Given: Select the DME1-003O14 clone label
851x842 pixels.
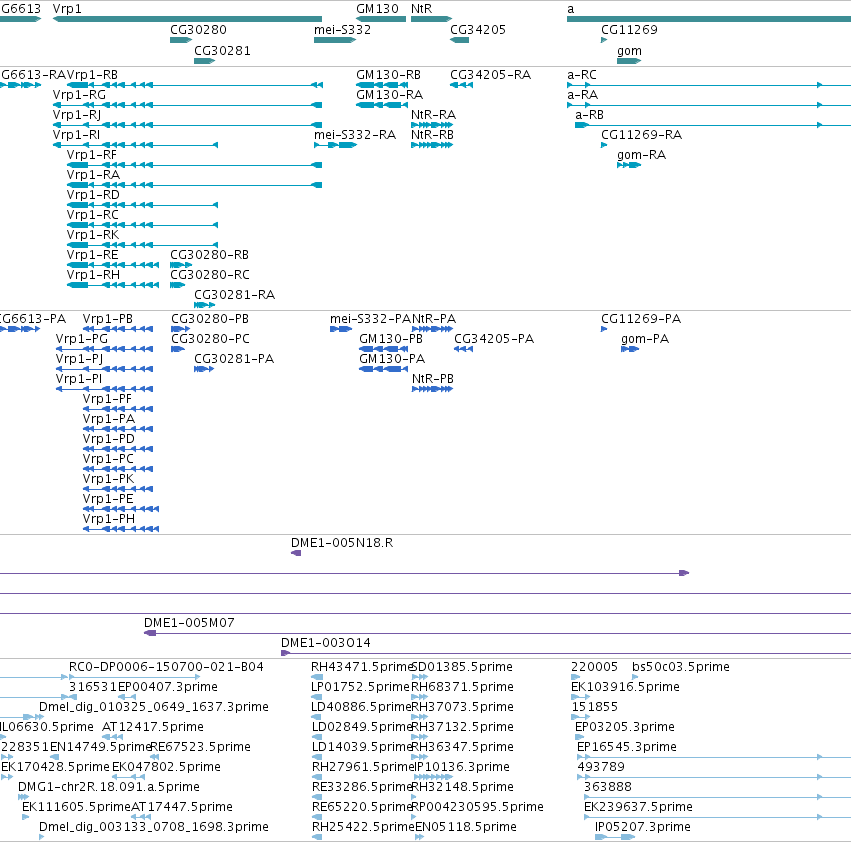Looking at the screenshot, I should [326, 643].
